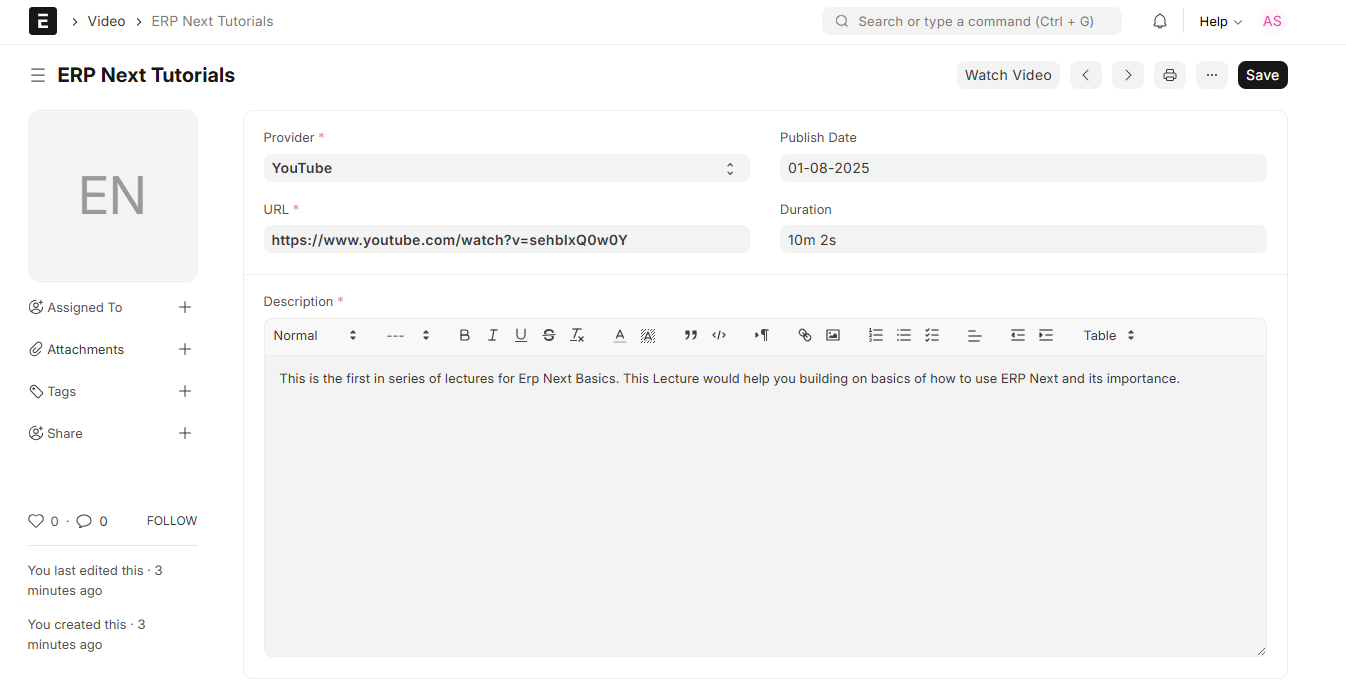Decrease indent in the editor
The height and width of the screenshot is (697, 1346).
pyautogui.click(x=1018, y=335)
